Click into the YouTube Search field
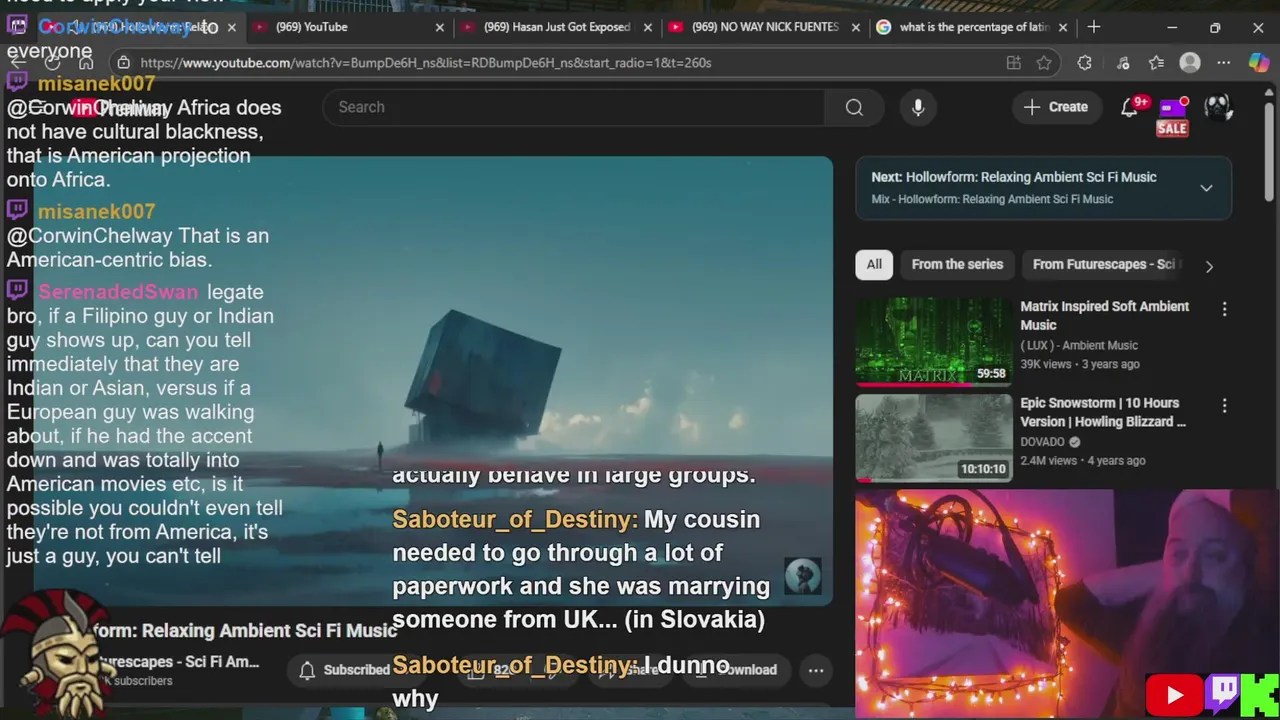Viewport: 1280px width, 720px height. pos(574,107)
